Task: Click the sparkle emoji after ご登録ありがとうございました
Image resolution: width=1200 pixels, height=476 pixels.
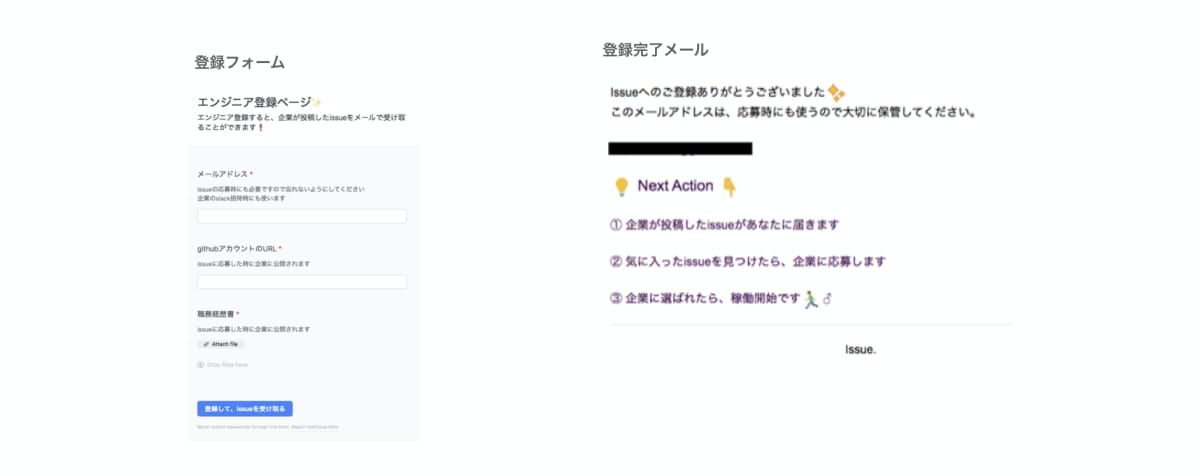Action: pos(837,93)
